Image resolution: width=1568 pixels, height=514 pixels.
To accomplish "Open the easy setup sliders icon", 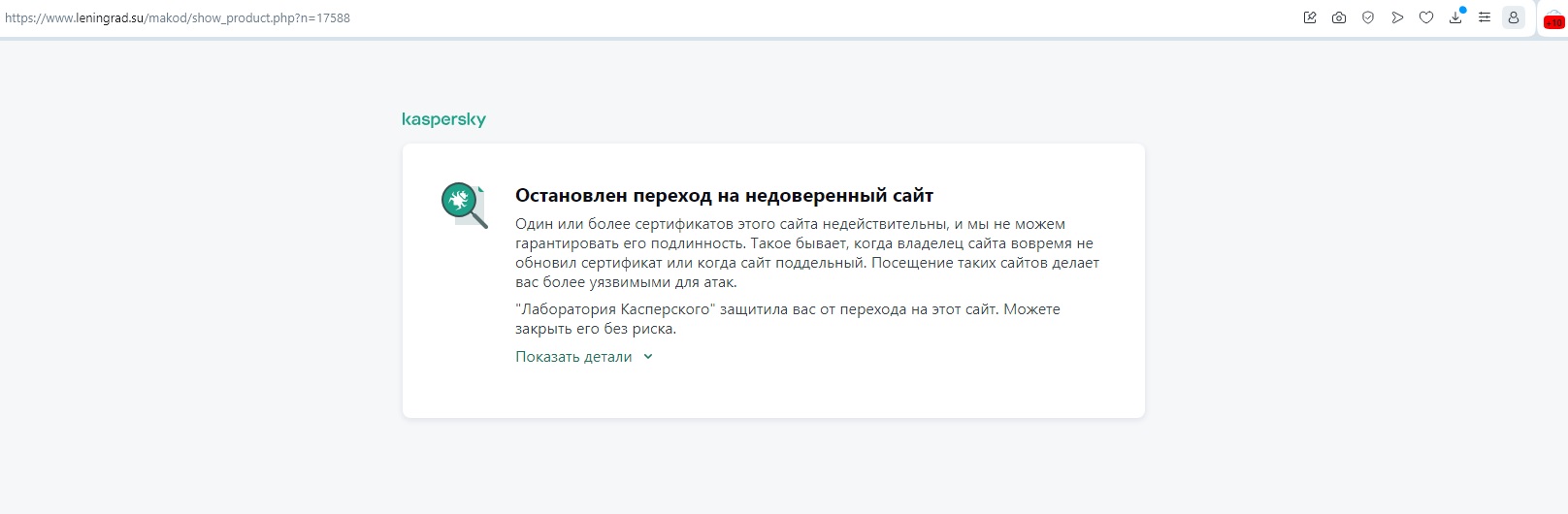I will click(x=1485, y=17).
